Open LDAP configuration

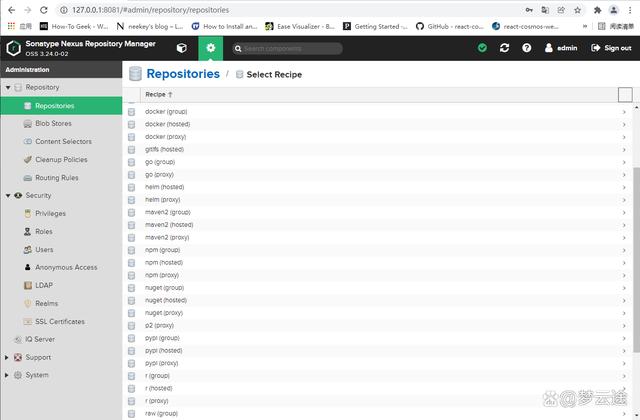coord(61,285)
